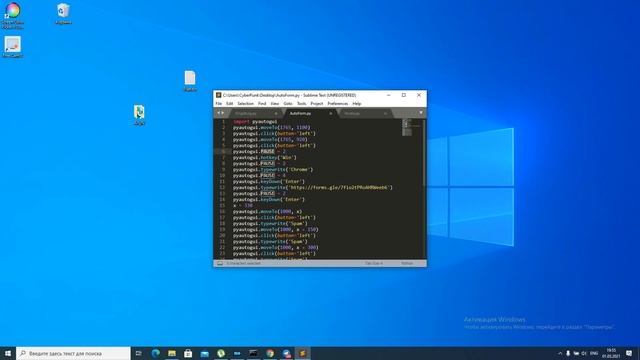Open the File menu in Sublime Text
Screen dimensions: 640x360
219,104
